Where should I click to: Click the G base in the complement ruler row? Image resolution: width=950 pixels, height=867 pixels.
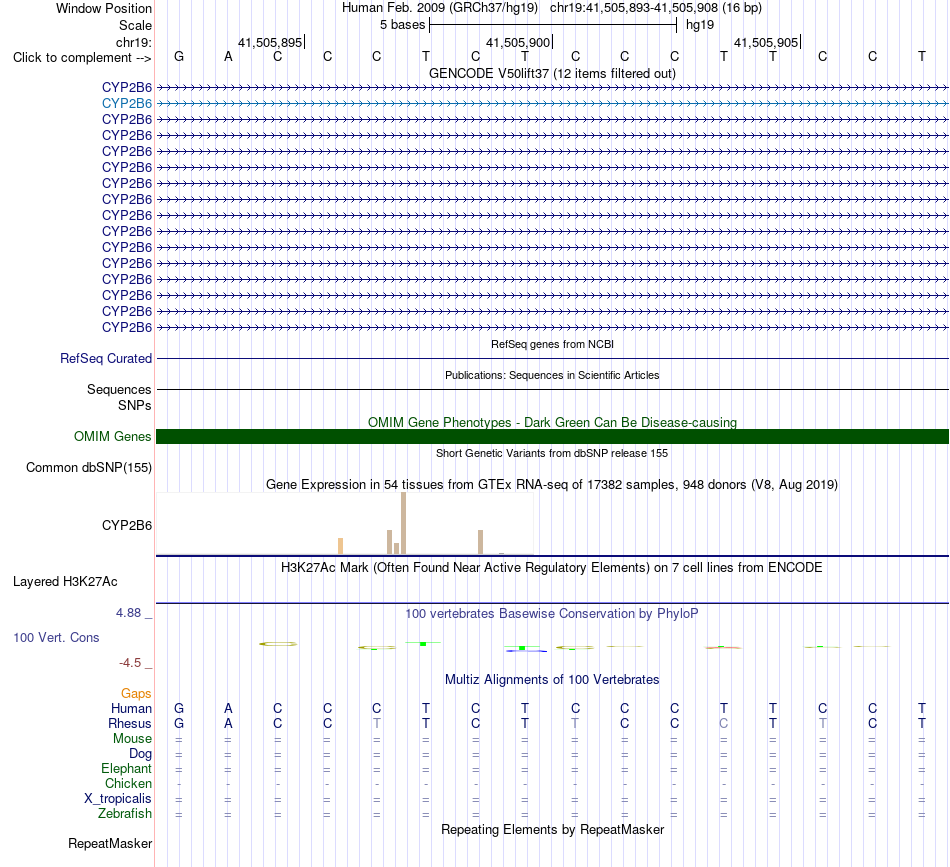tap(179, 56)
